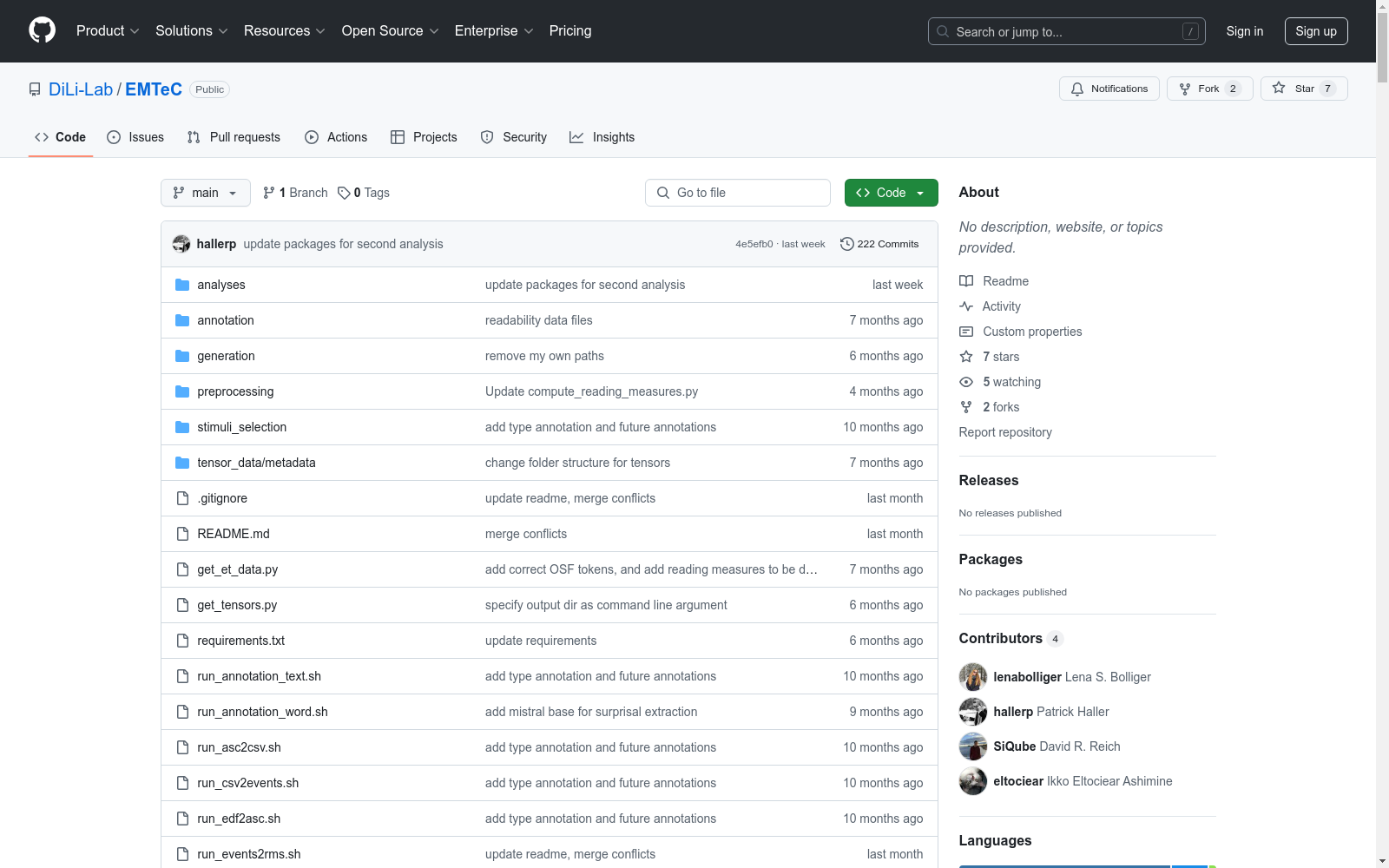
Task: Click the analyses folder icon
Action: point(182,285)
